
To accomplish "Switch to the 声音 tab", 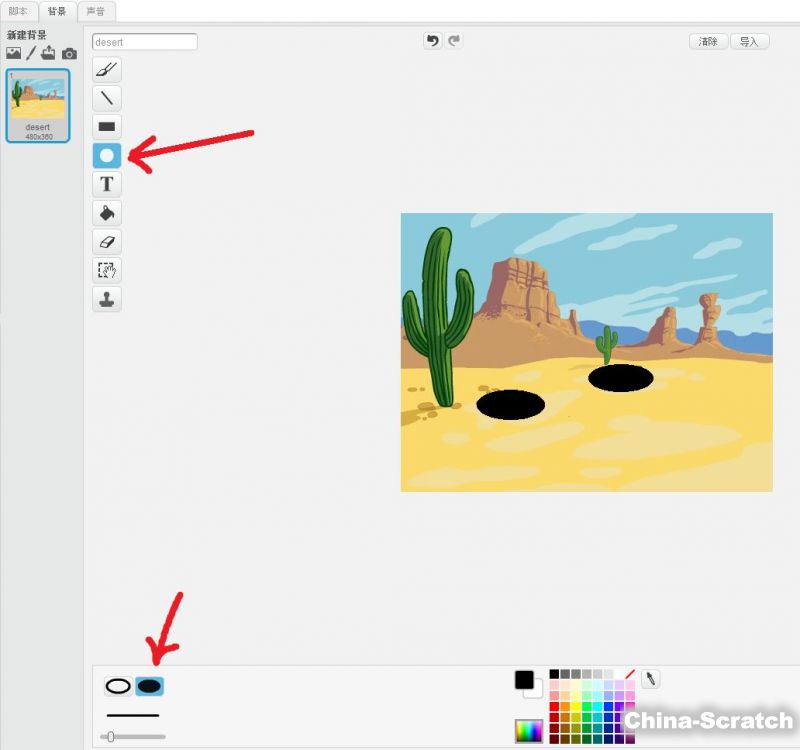I will (96, 11).
